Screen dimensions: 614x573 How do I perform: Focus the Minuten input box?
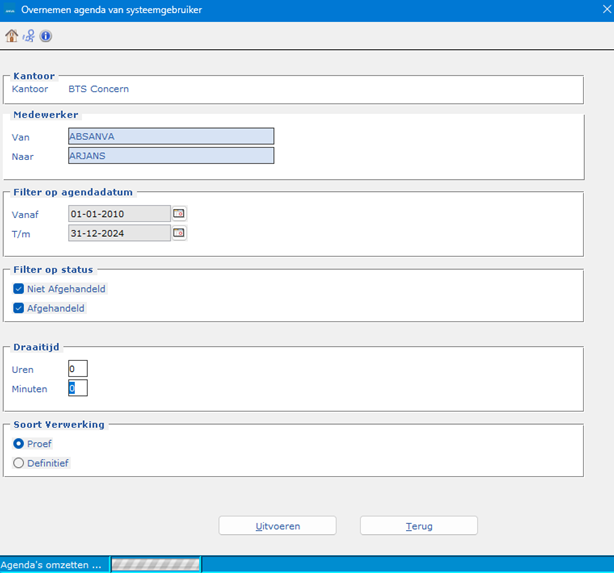(x=77, y=388)
